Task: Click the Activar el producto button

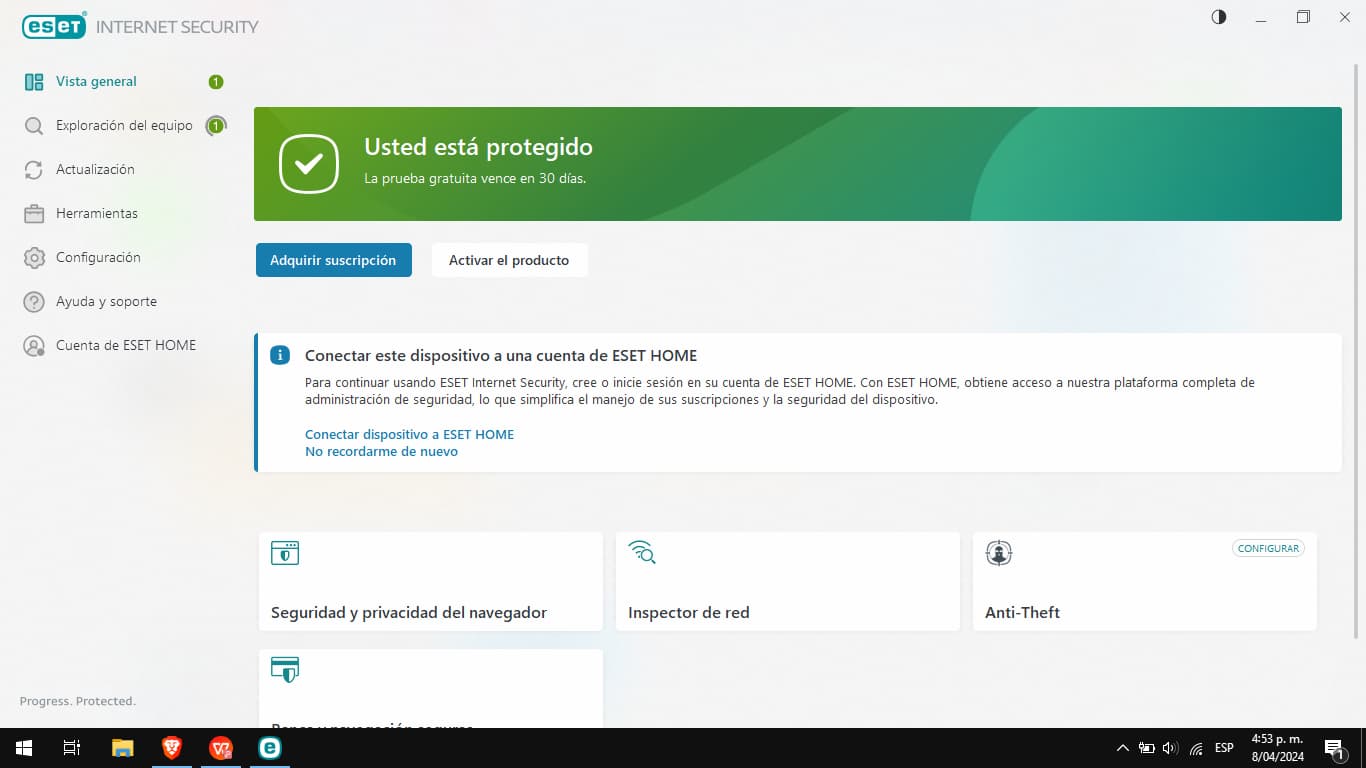Action: (509, 260)
